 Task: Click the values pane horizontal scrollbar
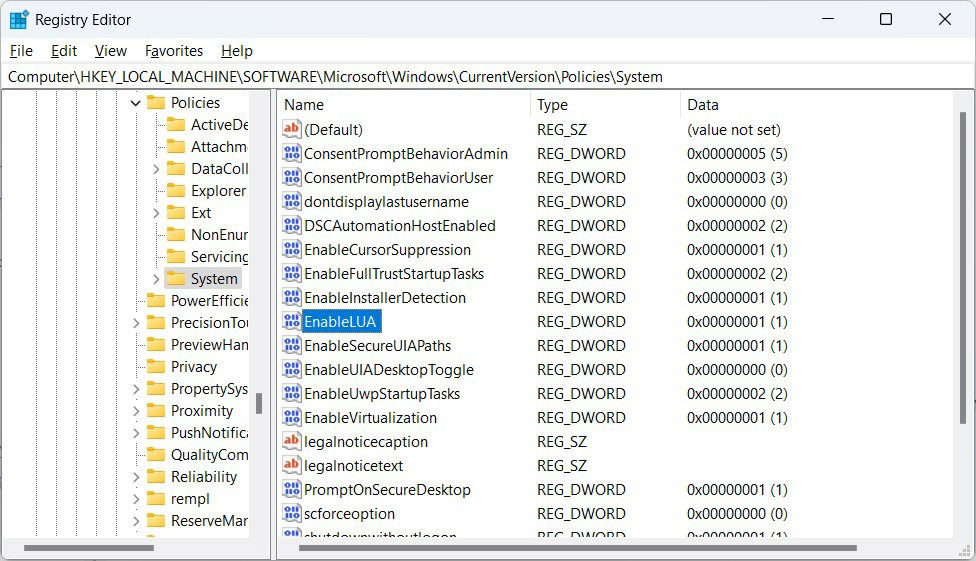point(578,548)
